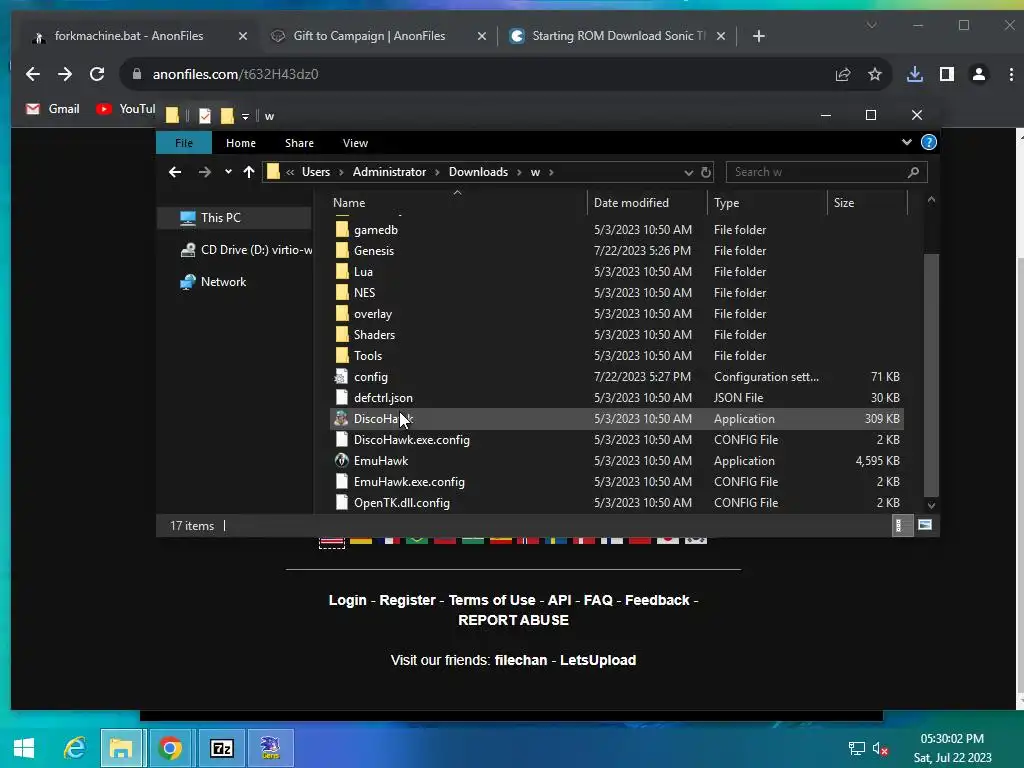Click the New folder quick access icon
Viewport: 1024px width, 768px height.
[227, 116]
